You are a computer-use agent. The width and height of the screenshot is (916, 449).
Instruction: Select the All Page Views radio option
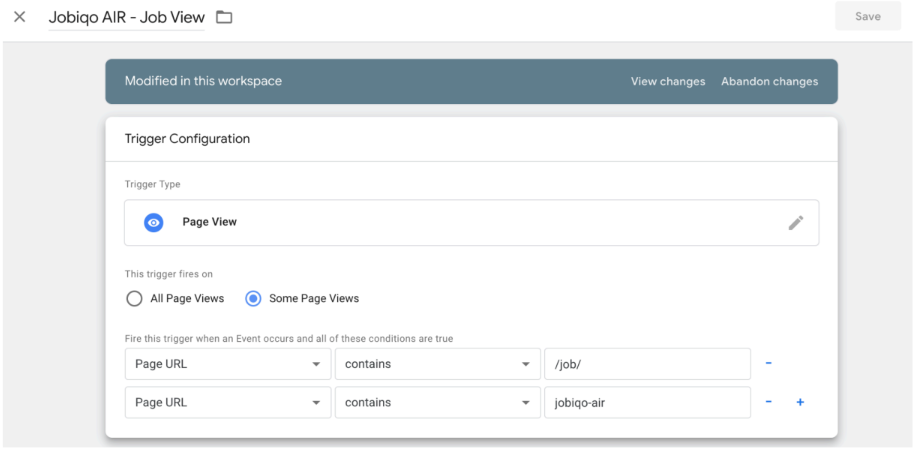click(134, 298)
